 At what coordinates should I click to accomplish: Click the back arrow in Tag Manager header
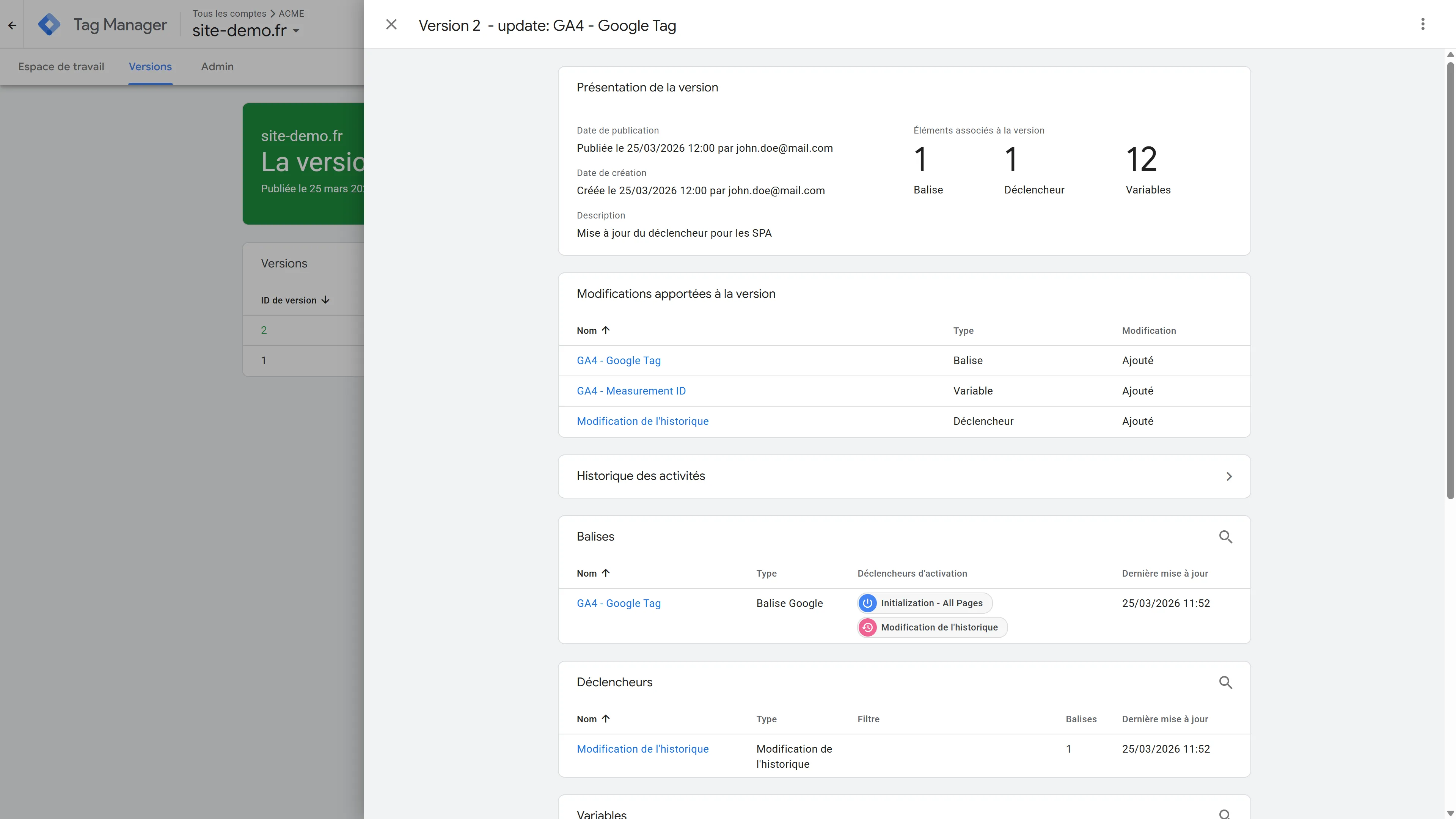click(x=12, y=25)
